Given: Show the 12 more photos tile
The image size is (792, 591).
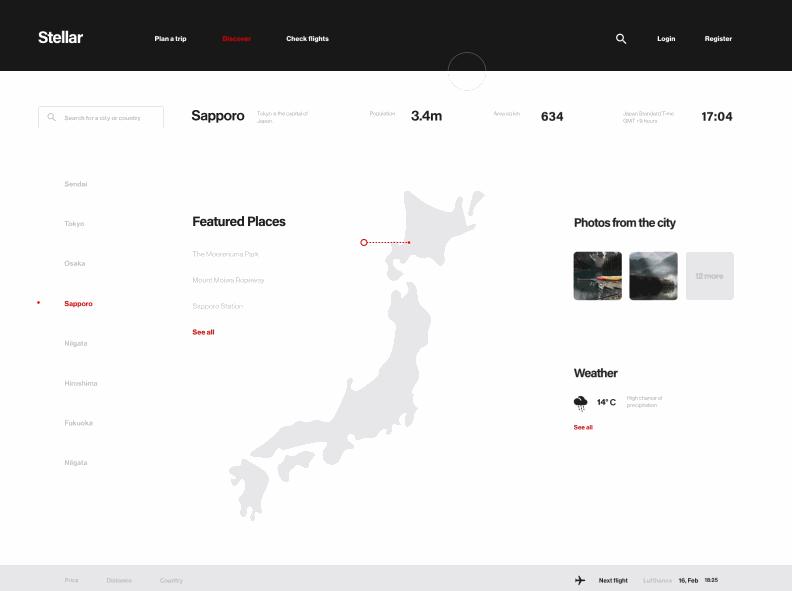Looking at the screenshot, I should [x=709, y=276].
